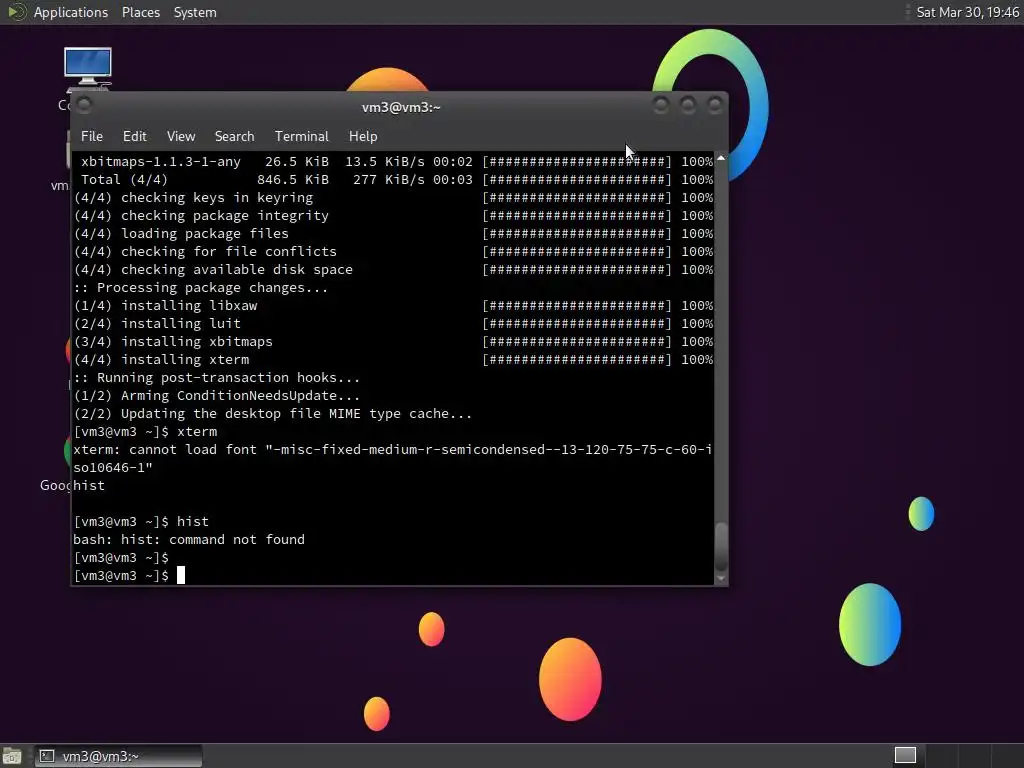The width and height of the screenshot is (1024, 768).
Task: Open the terminal Search menu
Action: coord(234,136)
